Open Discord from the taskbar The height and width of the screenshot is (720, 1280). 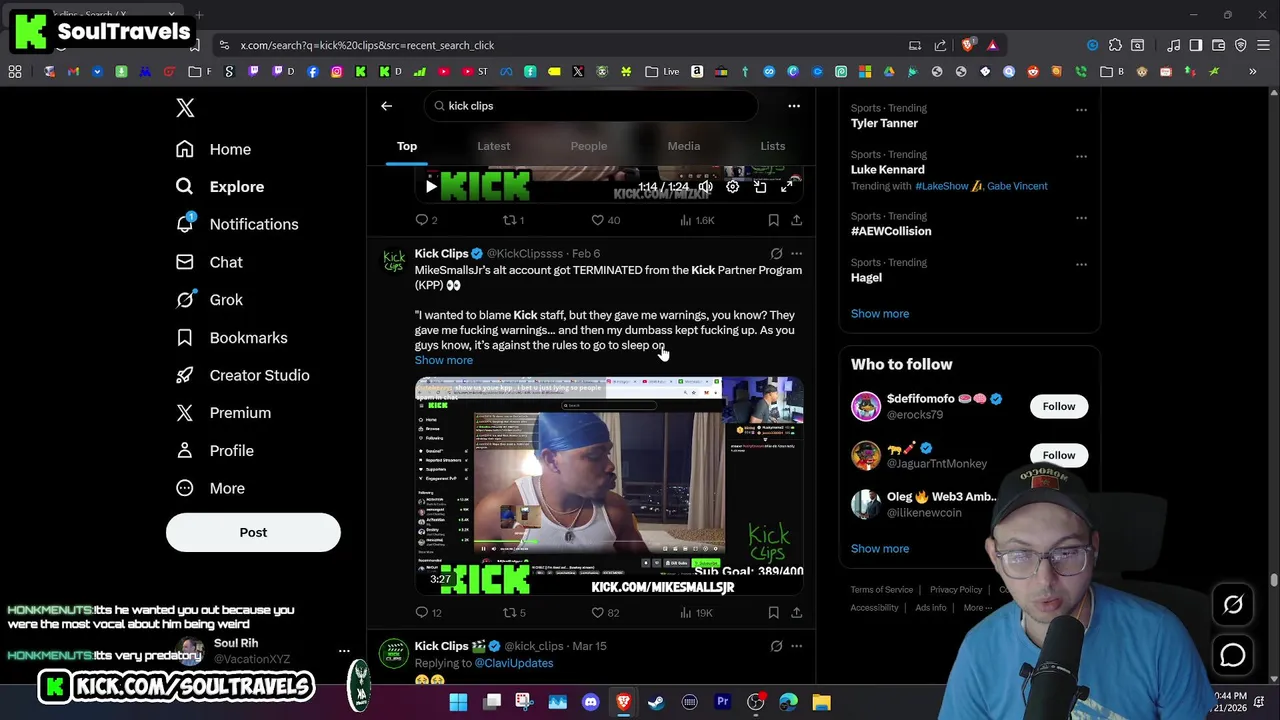coord(590,702)
